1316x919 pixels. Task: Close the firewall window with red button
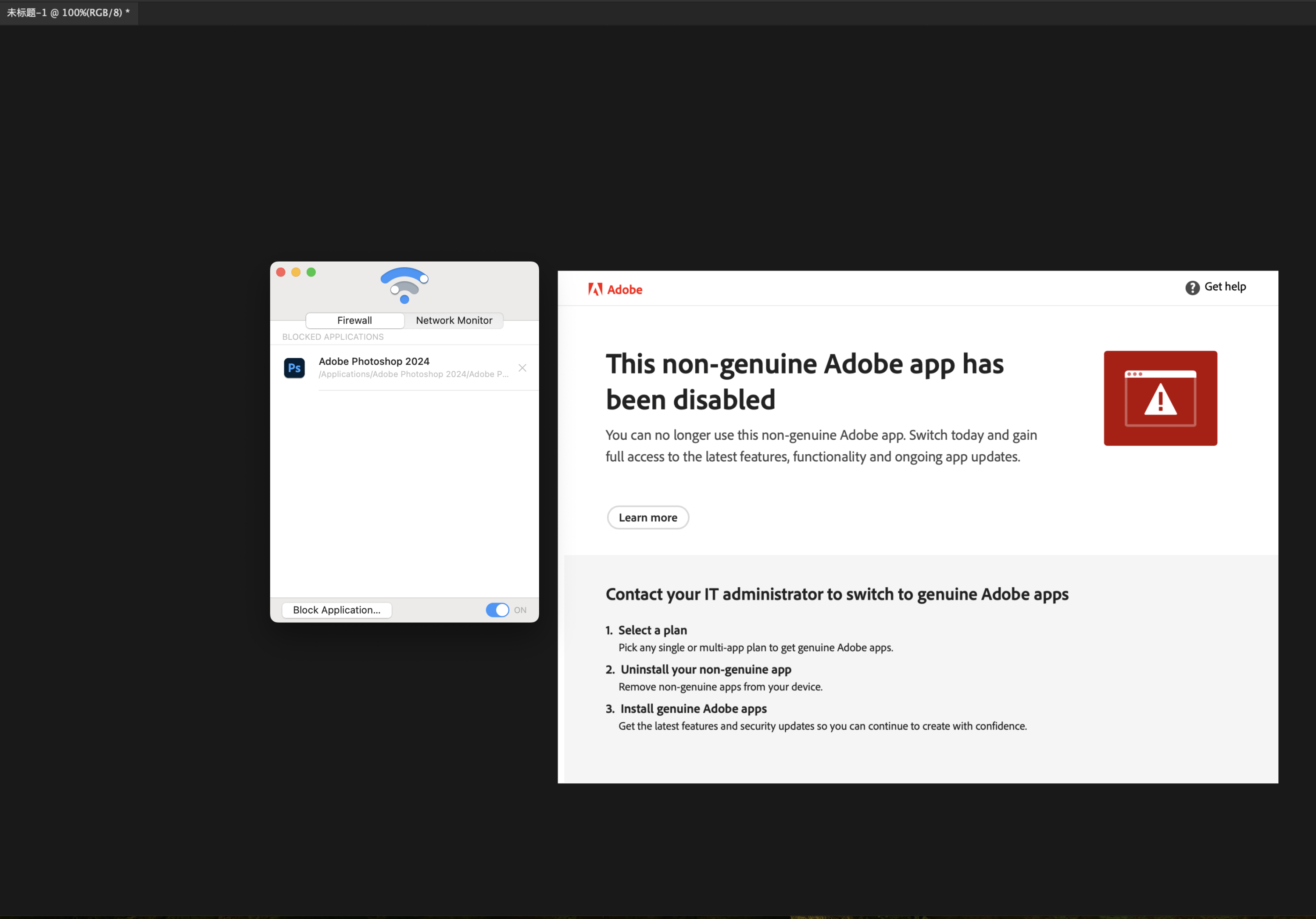281,272
